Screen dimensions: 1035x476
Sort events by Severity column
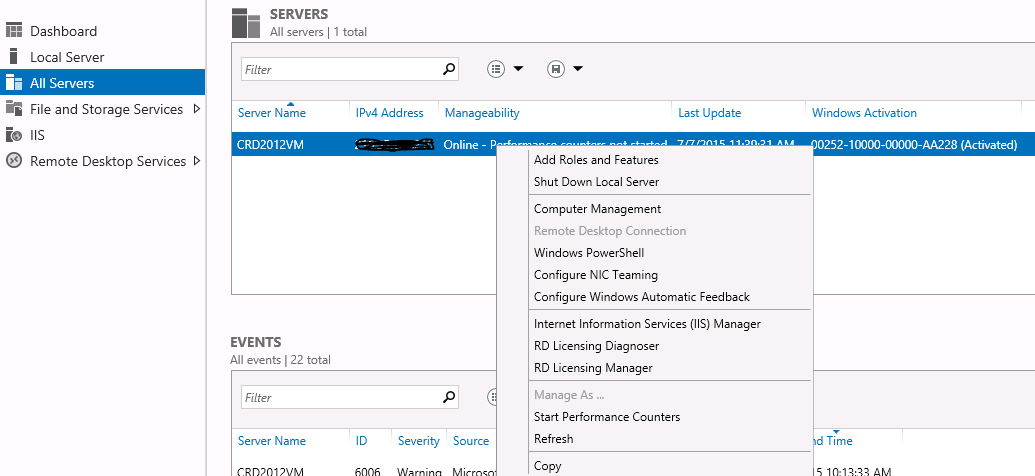click(x=418, y=441)
